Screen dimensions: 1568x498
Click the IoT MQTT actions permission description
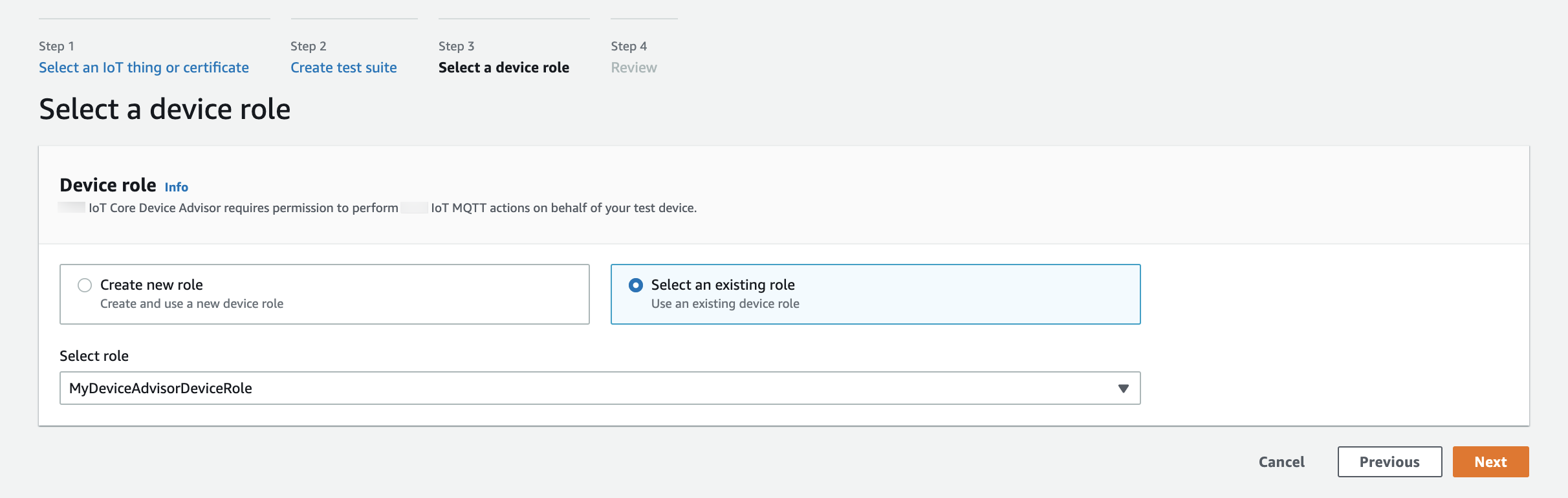tap(392, 208)
